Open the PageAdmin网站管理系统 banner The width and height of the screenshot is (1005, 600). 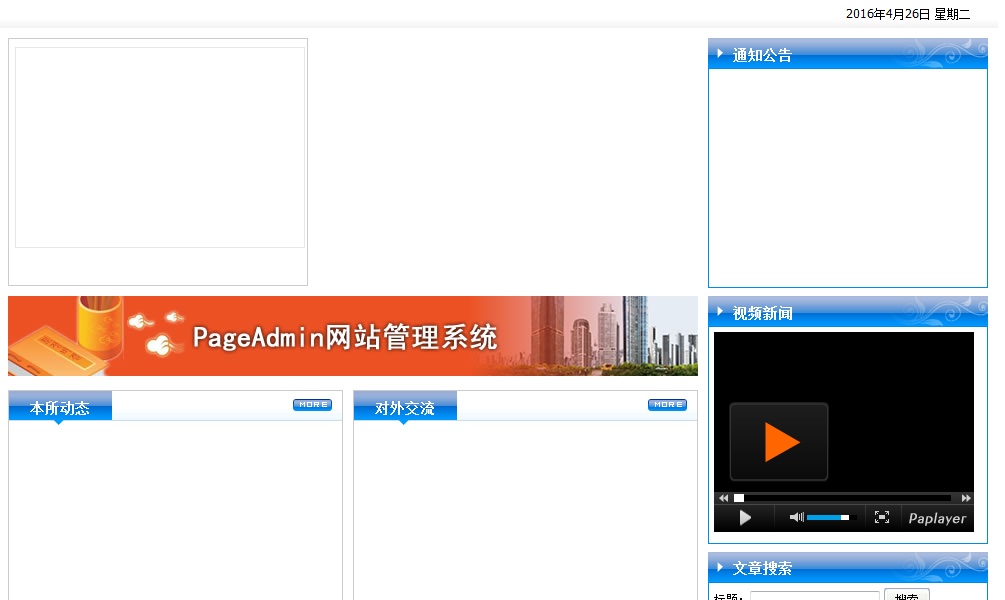click(352, 336)
